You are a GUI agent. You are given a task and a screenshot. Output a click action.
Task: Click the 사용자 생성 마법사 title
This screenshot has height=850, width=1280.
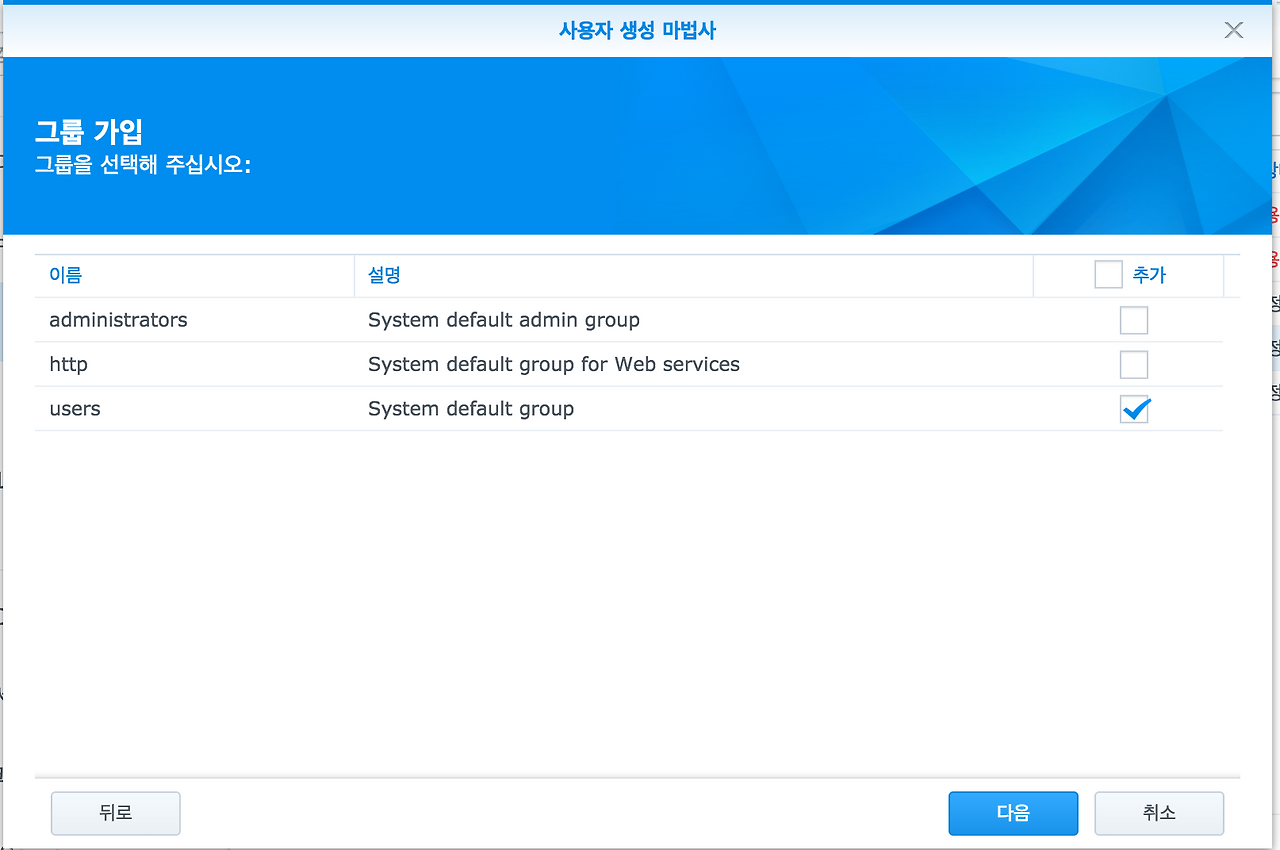[x=639, y=30]
